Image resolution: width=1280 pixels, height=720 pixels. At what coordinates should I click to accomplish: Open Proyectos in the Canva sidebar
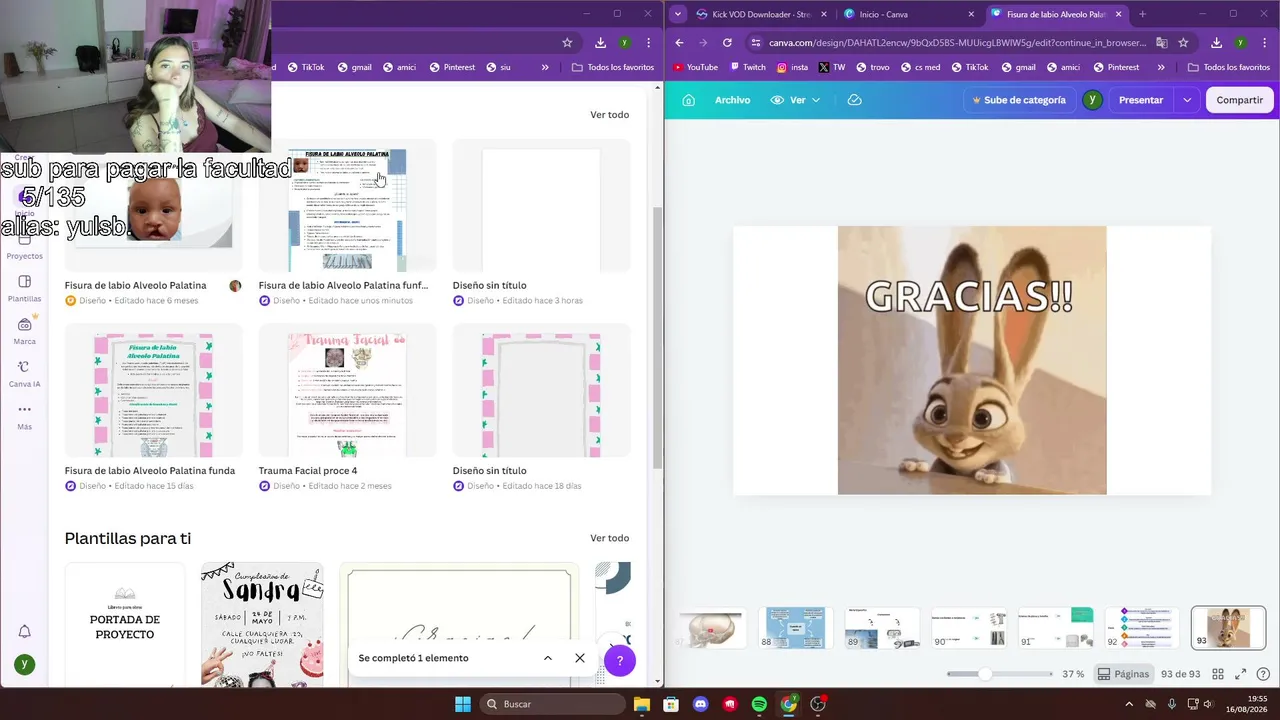[x=25, y=246]
